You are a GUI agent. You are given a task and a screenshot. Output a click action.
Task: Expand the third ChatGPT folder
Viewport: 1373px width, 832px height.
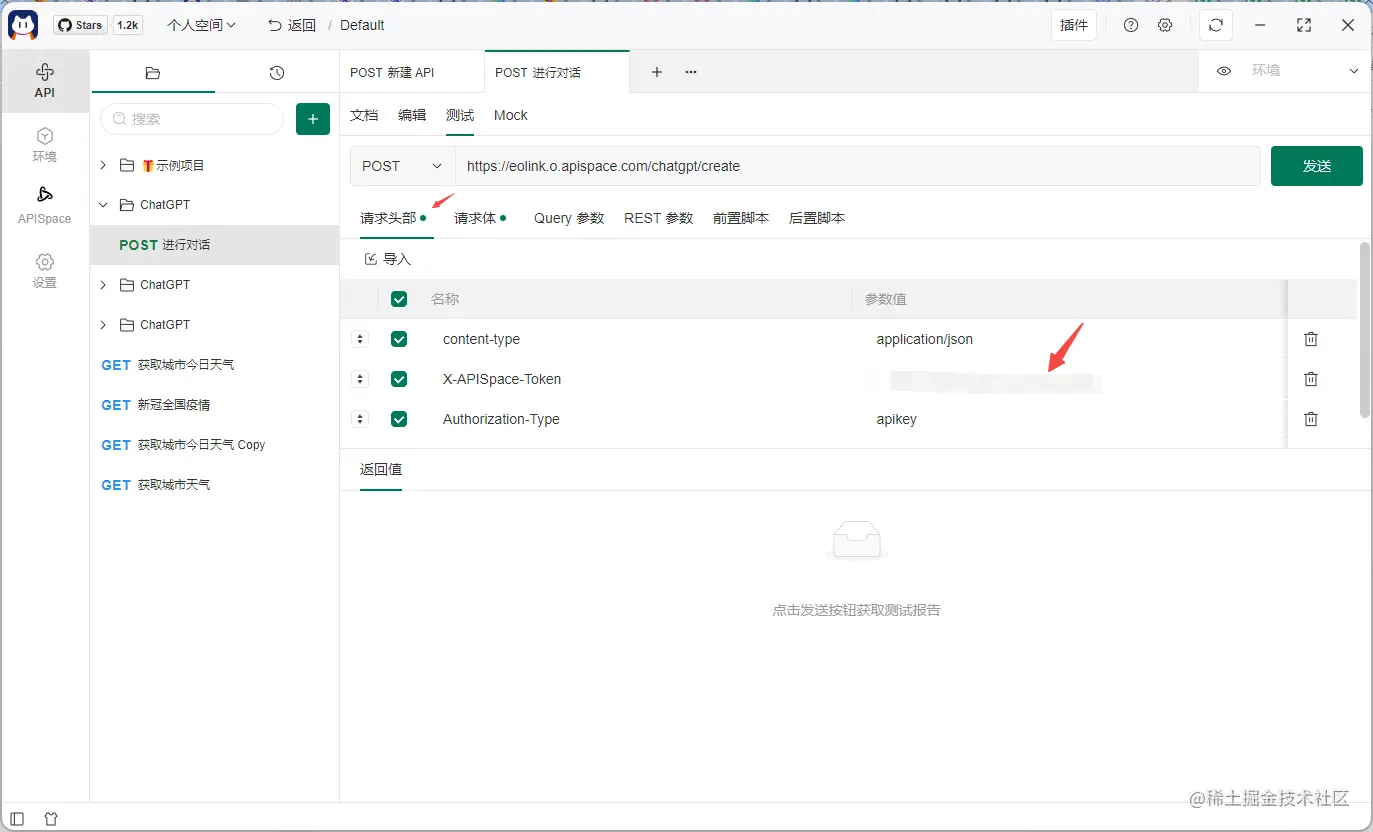103,325
